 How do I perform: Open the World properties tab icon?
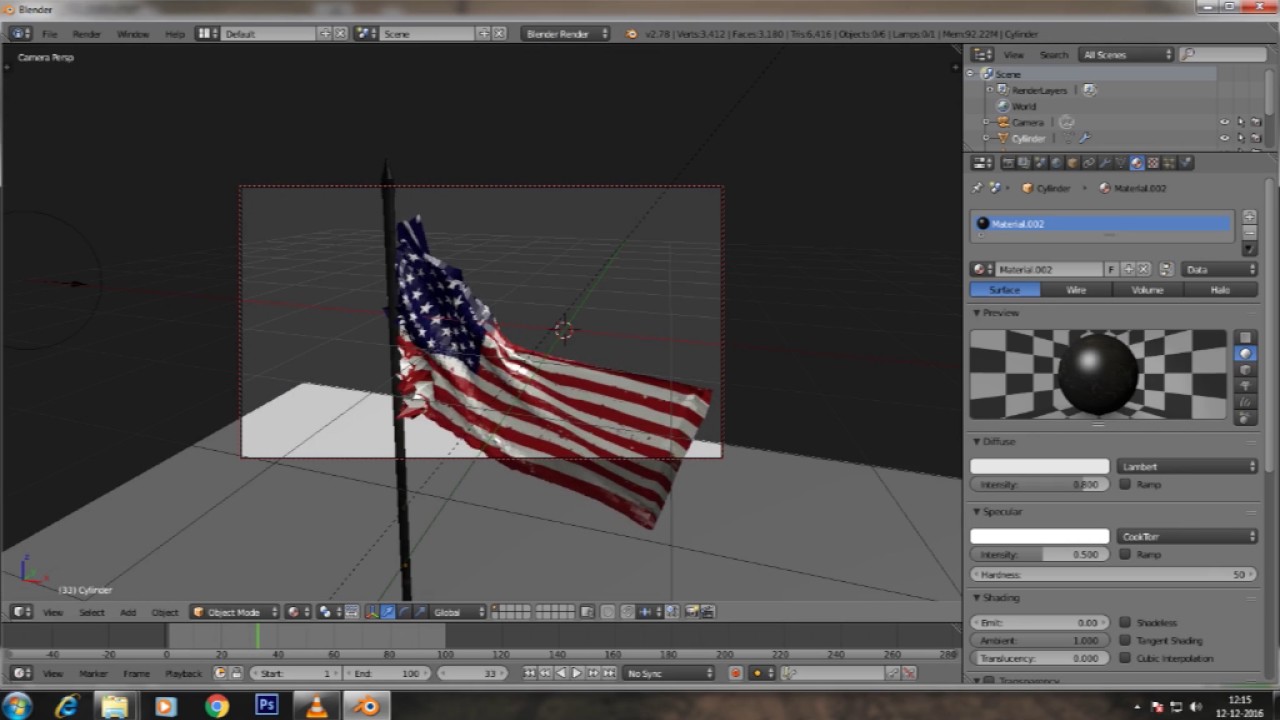[1057, 162]
